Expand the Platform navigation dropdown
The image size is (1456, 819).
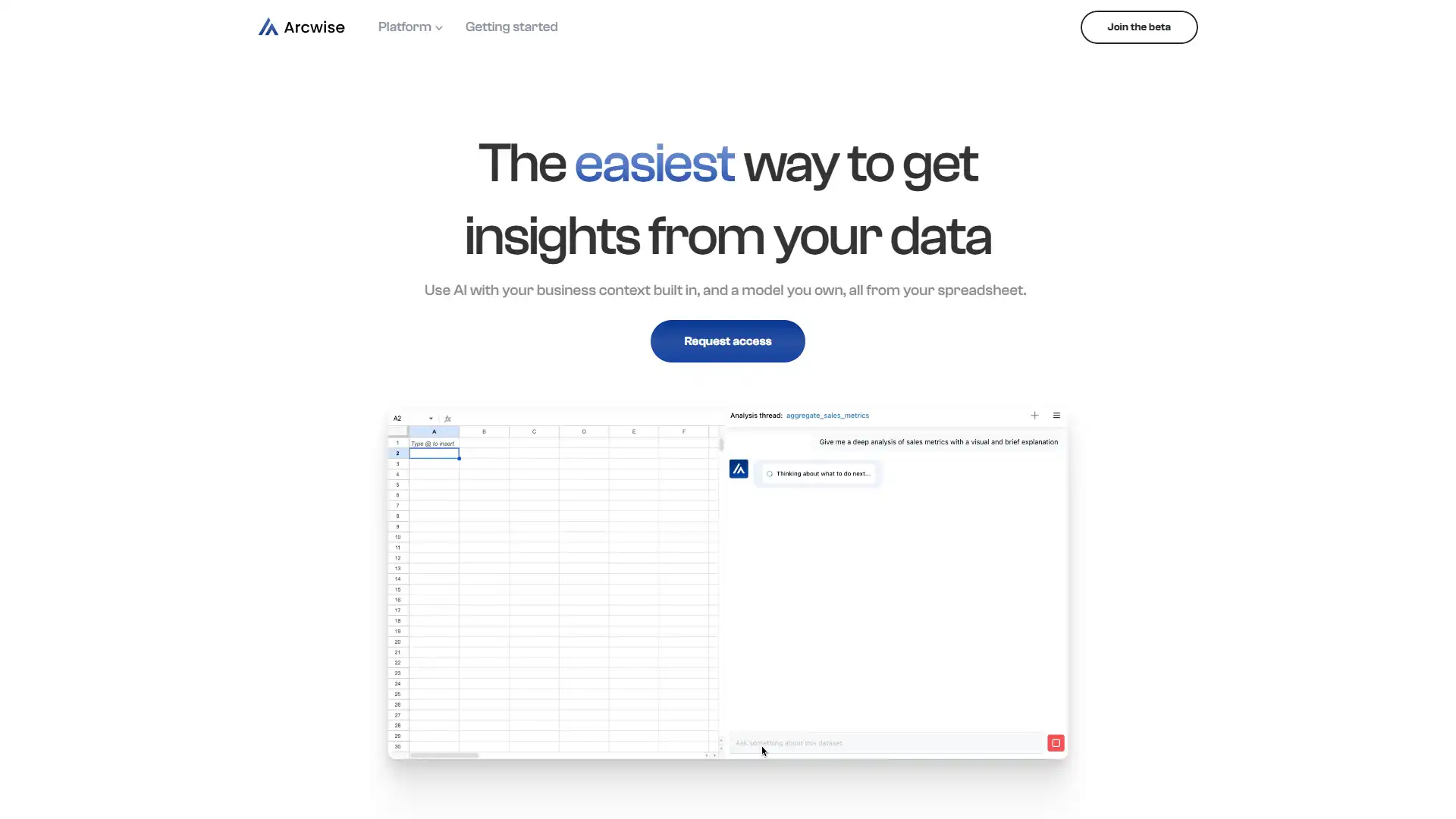click(410, 27)
